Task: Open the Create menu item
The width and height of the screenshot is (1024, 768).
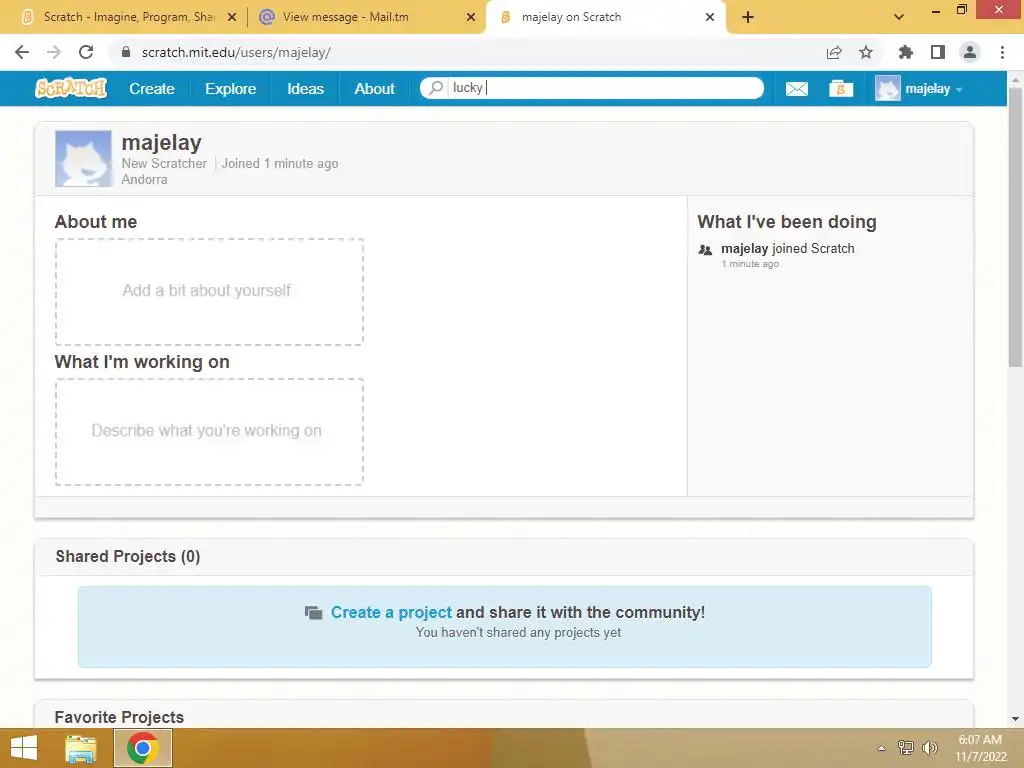Action: pyautogui.click(x=152, y=89)
